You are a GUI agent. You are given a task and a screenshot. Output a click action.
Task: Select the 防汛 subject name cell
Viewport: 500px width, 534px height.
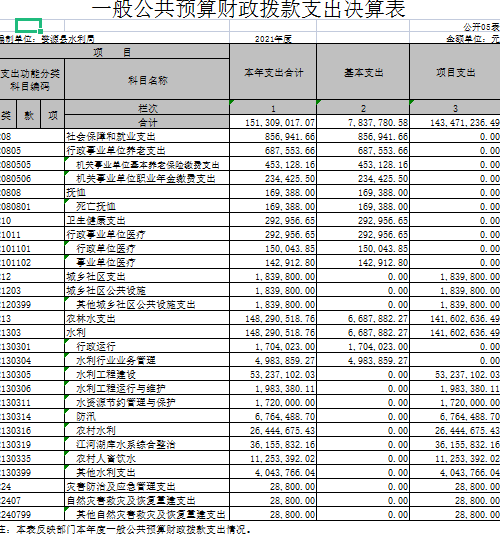[147, 417]
